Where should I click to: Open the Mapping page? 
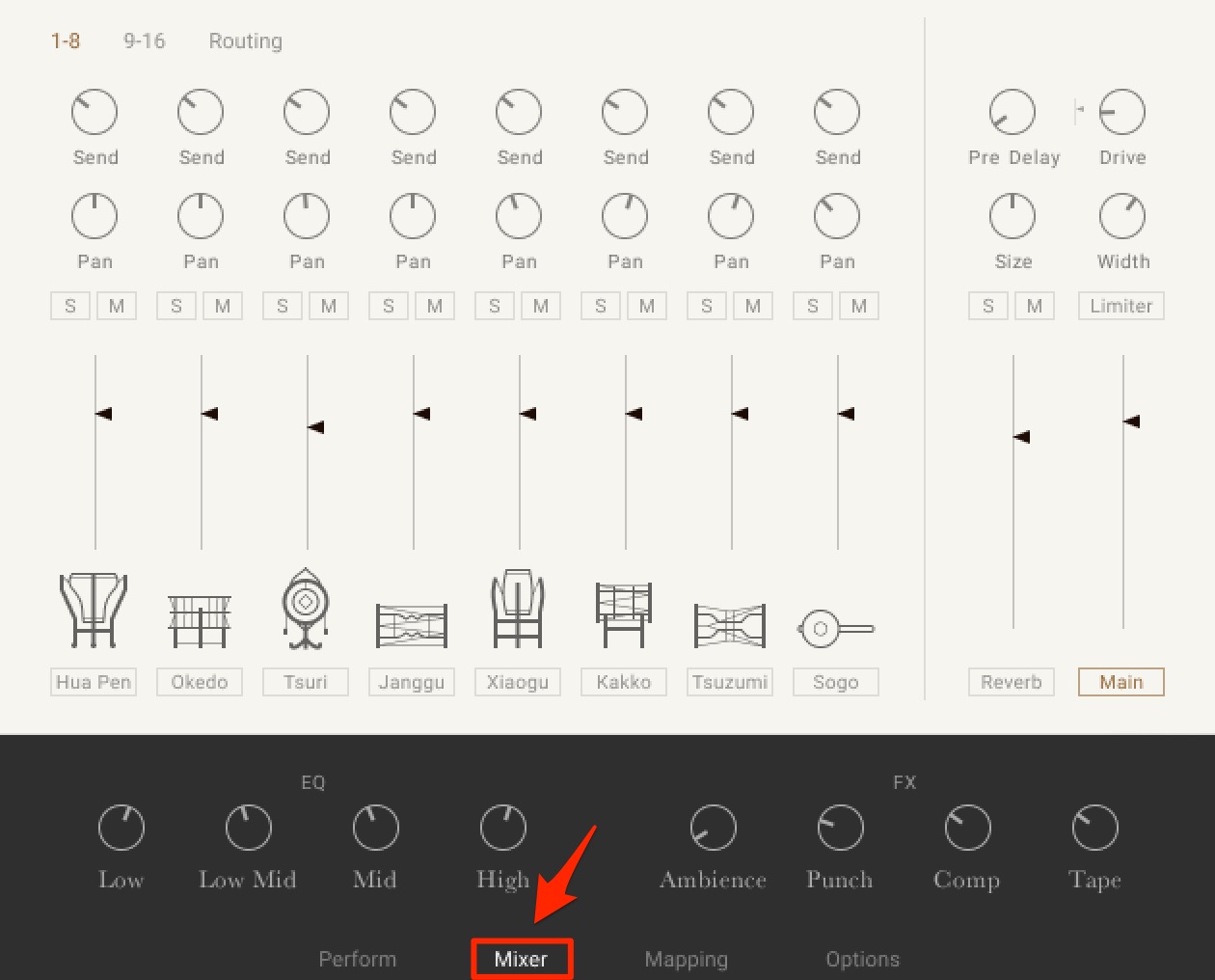[x=687, y=959]
